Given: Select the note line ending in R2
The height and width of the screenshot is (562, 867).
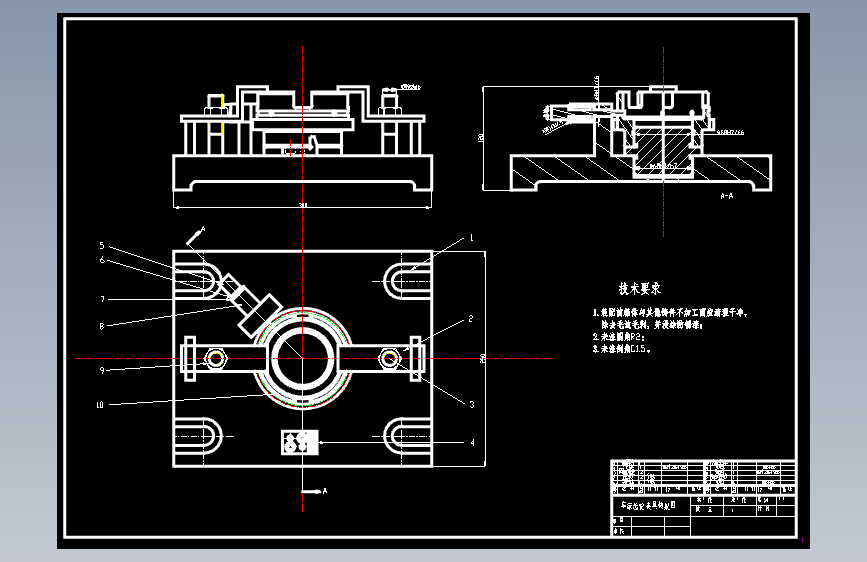Looking at the screenshot, I should click(619, 336).
